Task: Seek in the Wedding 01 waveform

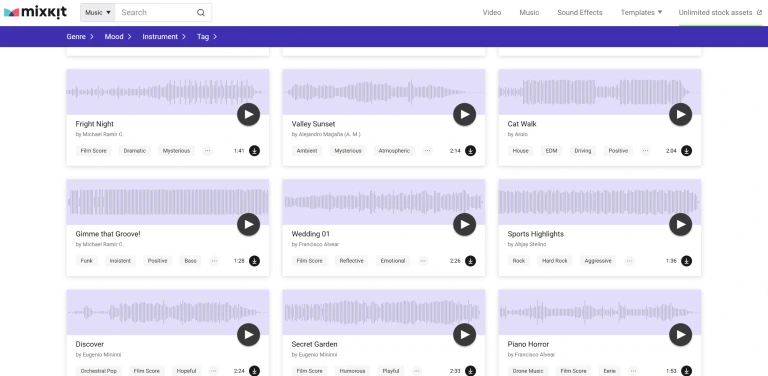Action: tap(384, 202)
